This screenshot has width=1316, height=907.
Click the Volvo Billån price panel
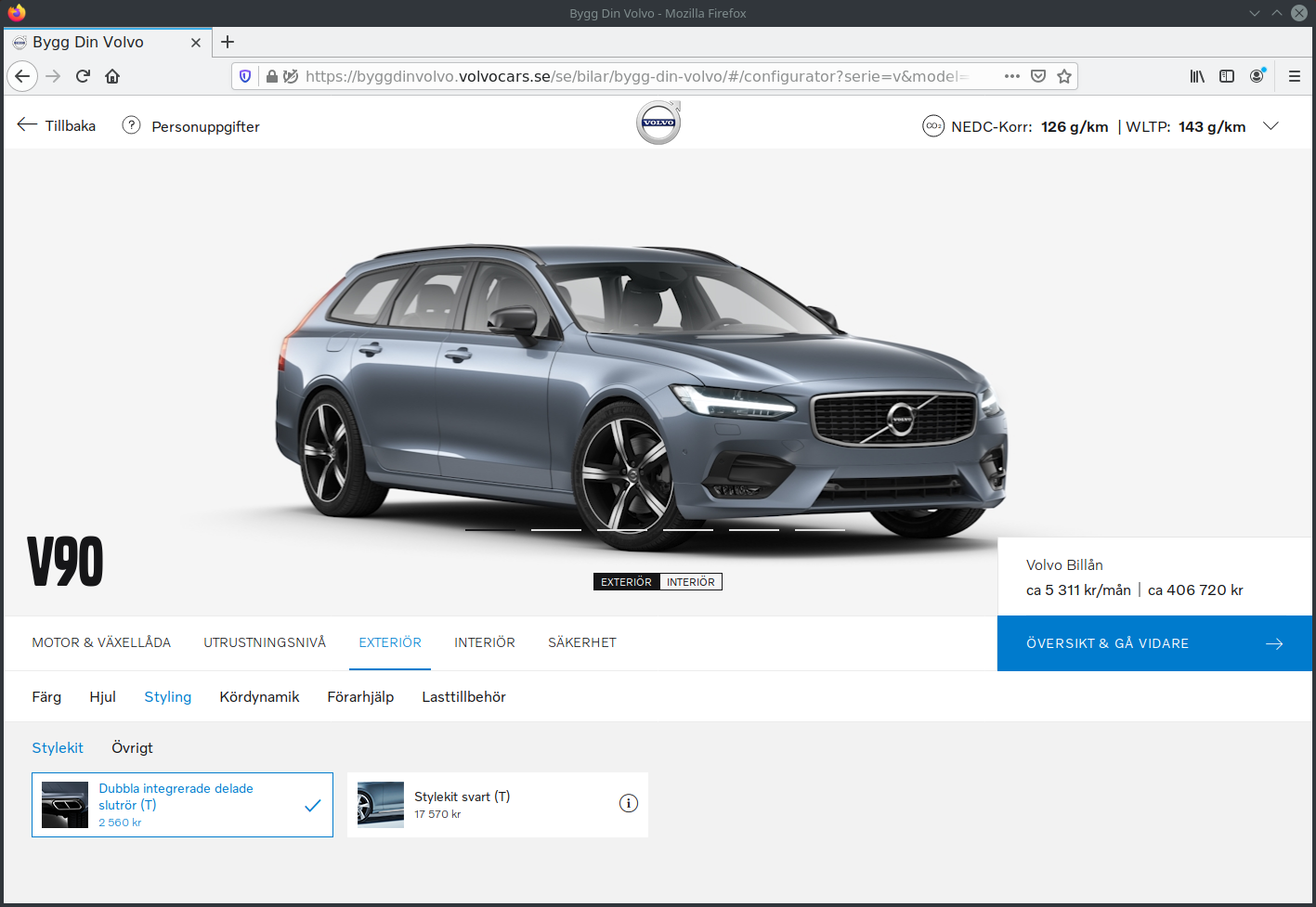click(1154, 577)
